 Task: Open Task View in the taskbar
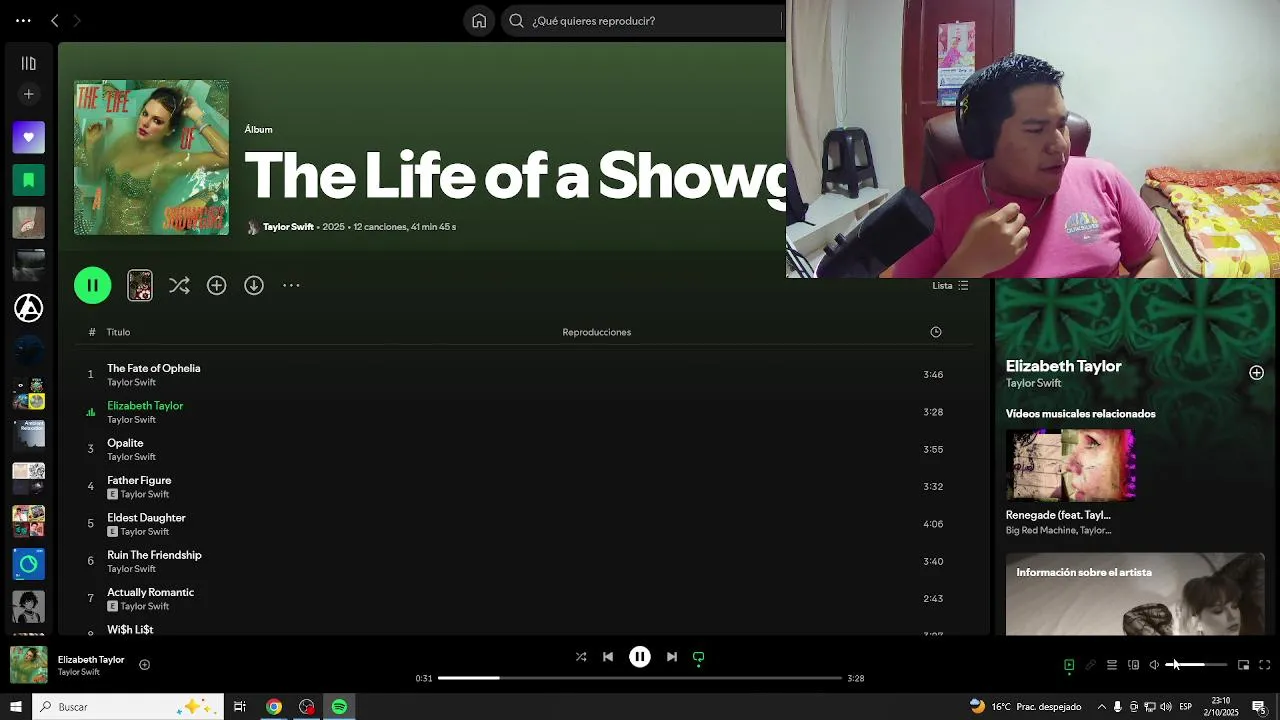240,707
